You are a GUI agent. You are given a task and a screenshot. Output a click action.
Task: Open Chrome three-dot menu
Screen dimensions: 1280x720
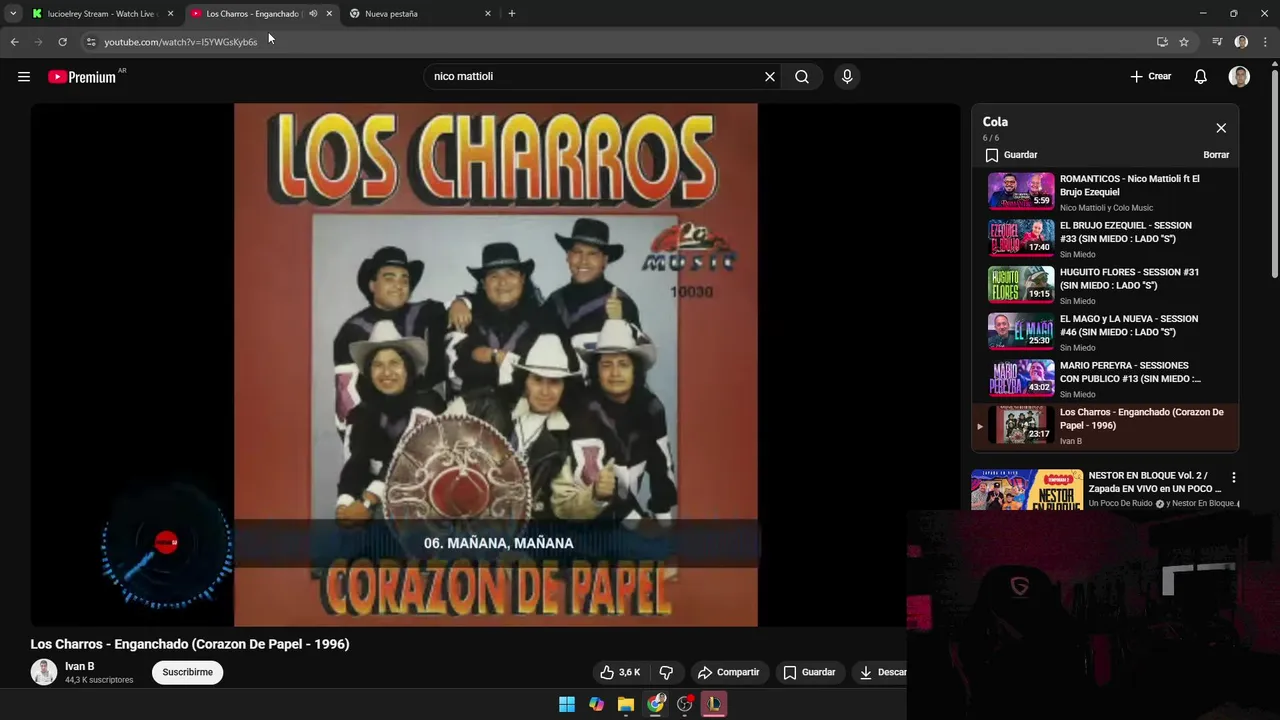tap(1265, 42)
